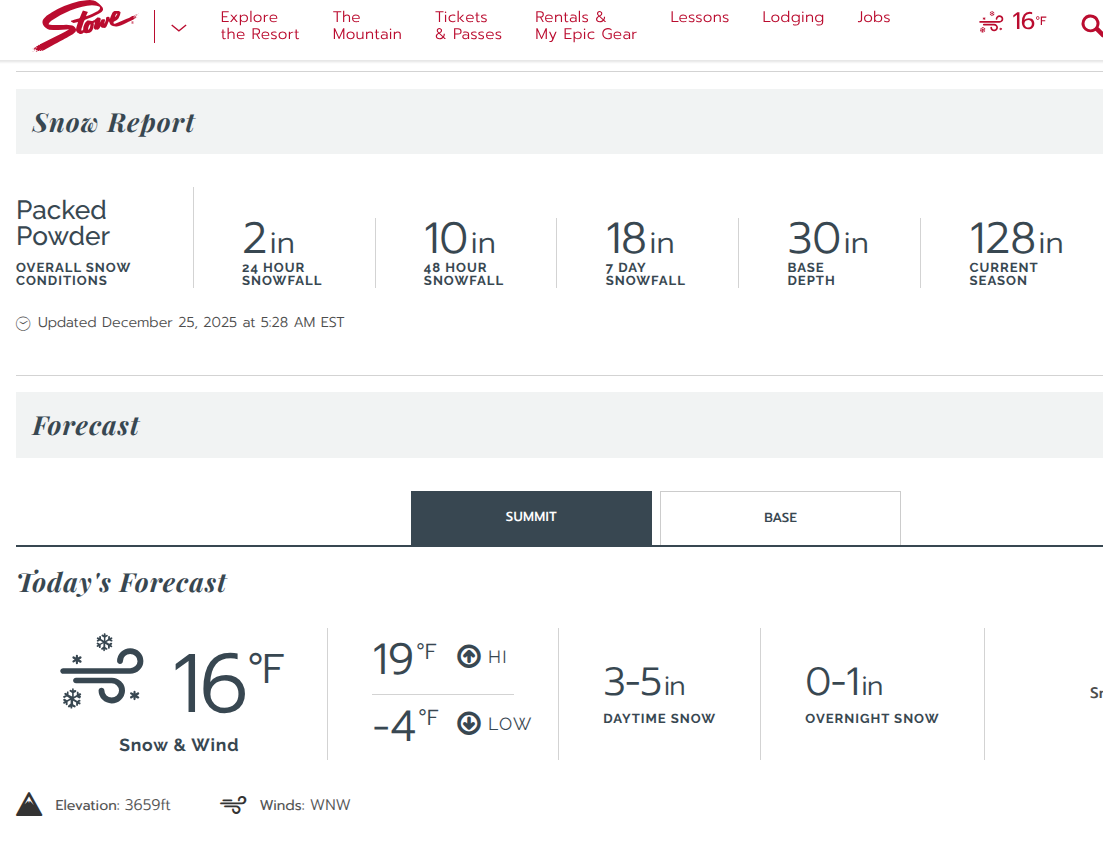Click the Winds WNW icon
This screenshot has width=1103, height=849.
(233, 805)
